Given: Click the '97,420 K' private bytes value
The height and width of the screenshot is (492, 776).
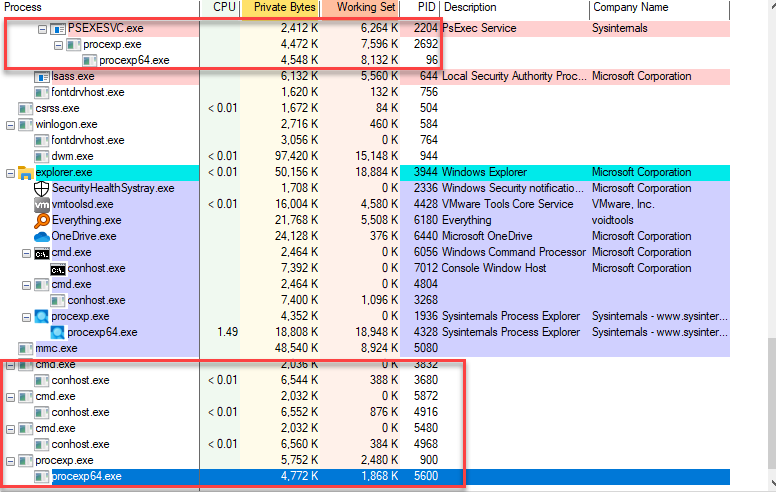Looking at the screenshot, I should (x=296, y=157).
